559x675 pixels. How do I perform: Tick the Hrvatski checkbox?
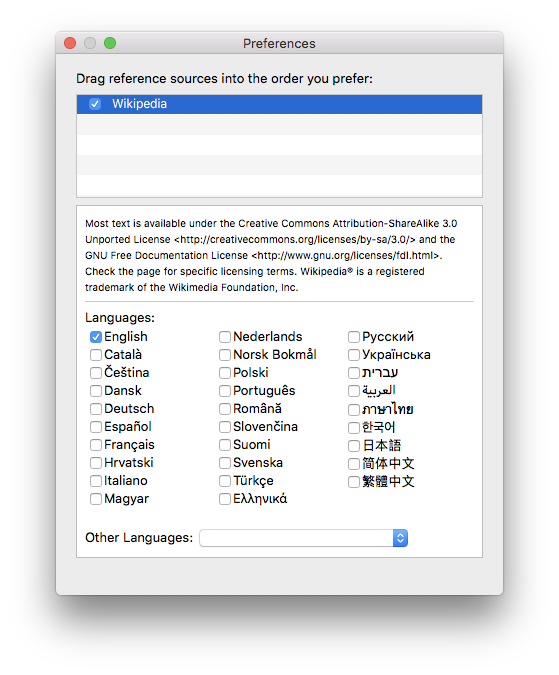tap(96, 463)
